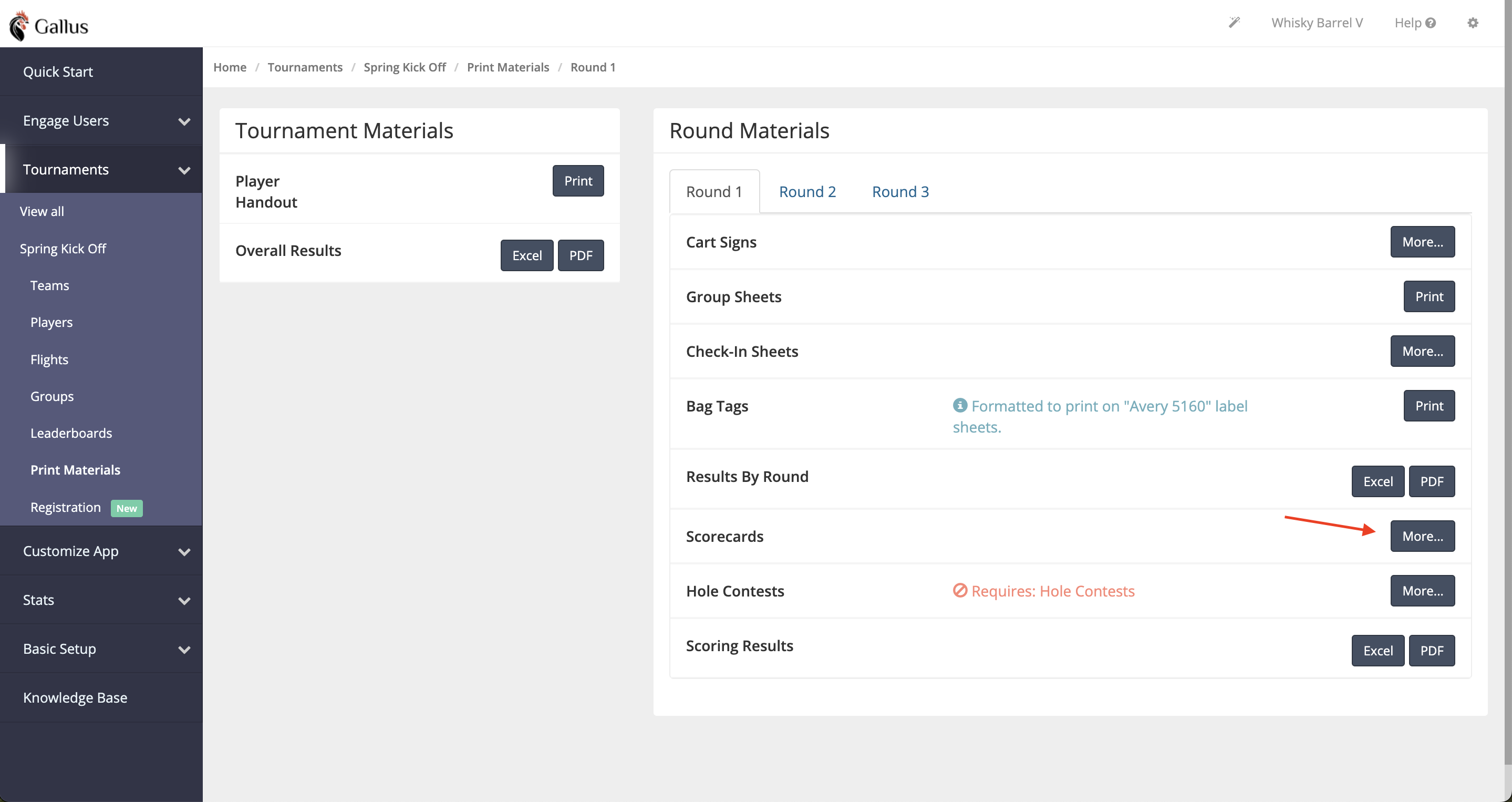1512x802 pixels.
Task: Click the Avery 5160 label note
Action: pos(1100,416)
